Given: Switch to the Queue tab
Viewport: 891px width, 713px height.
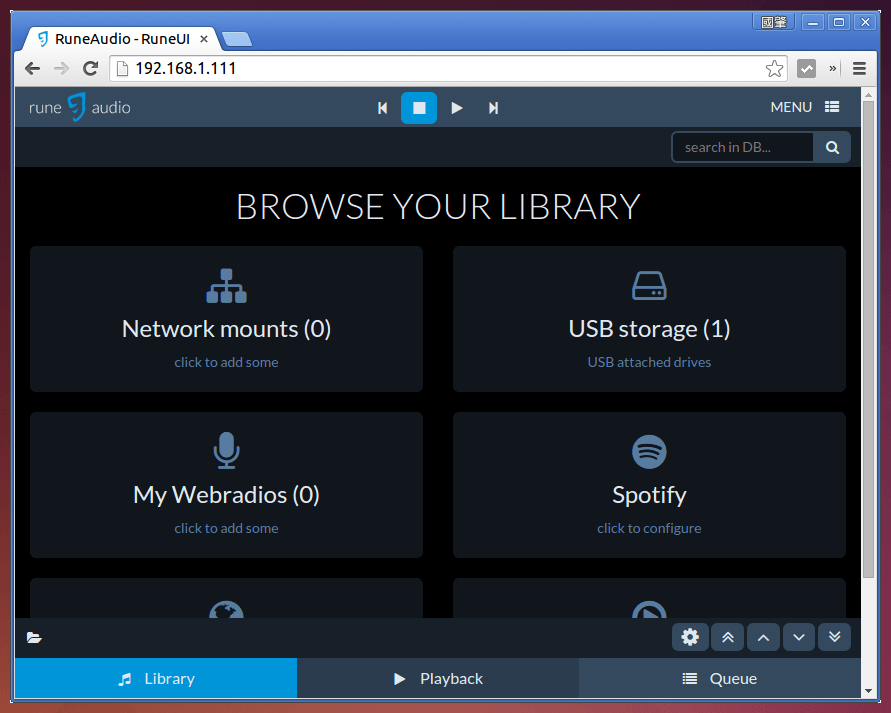Looking at the screenshot, I should (720, 678).
